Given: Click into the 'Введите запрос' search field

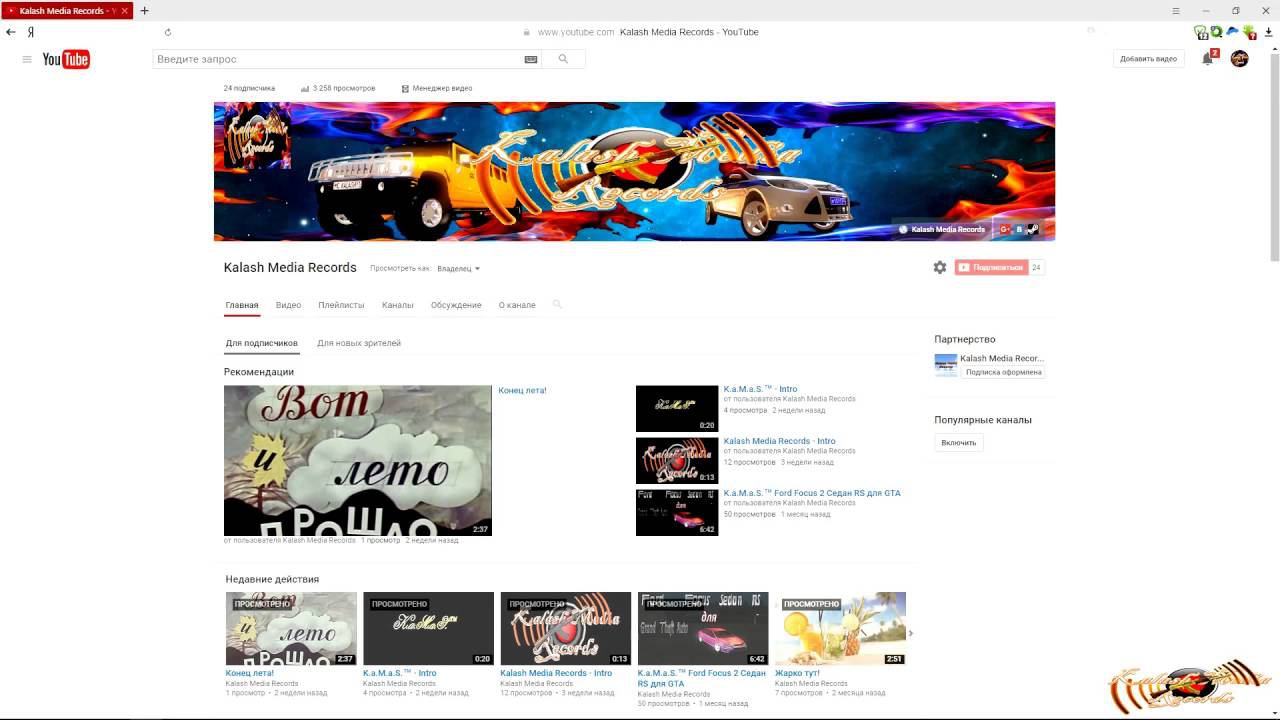Looking at the screenshot, I should [338, 59].
